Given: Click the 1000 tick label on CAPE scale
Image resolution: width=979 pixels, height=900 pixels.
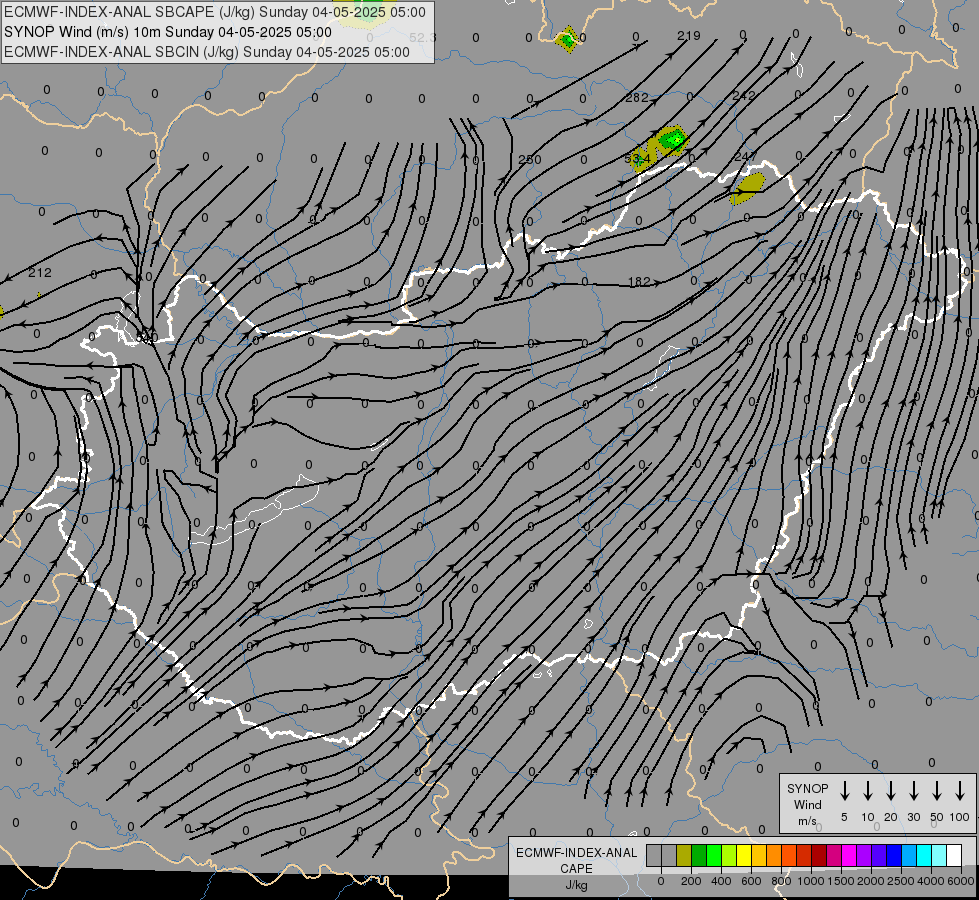Looking at the screenshot, I should coord(811,881).
